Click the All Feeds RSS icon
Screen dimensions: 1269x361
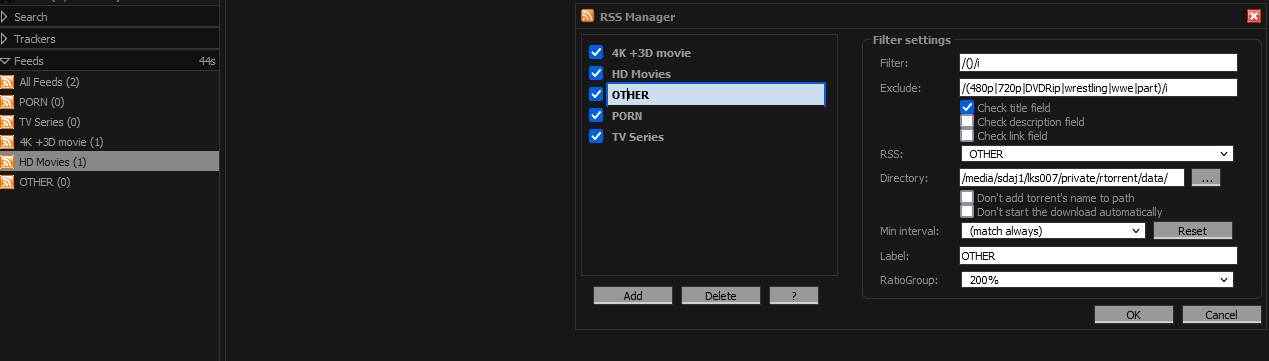7,82
